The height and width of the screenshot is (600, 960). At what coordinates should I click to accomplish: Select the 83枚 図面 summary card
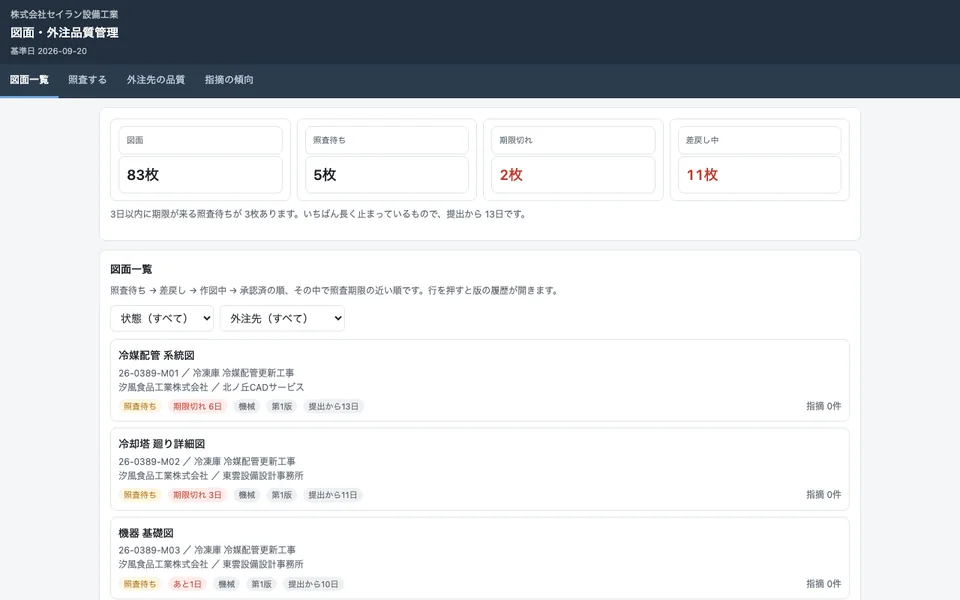pos(200,160)
